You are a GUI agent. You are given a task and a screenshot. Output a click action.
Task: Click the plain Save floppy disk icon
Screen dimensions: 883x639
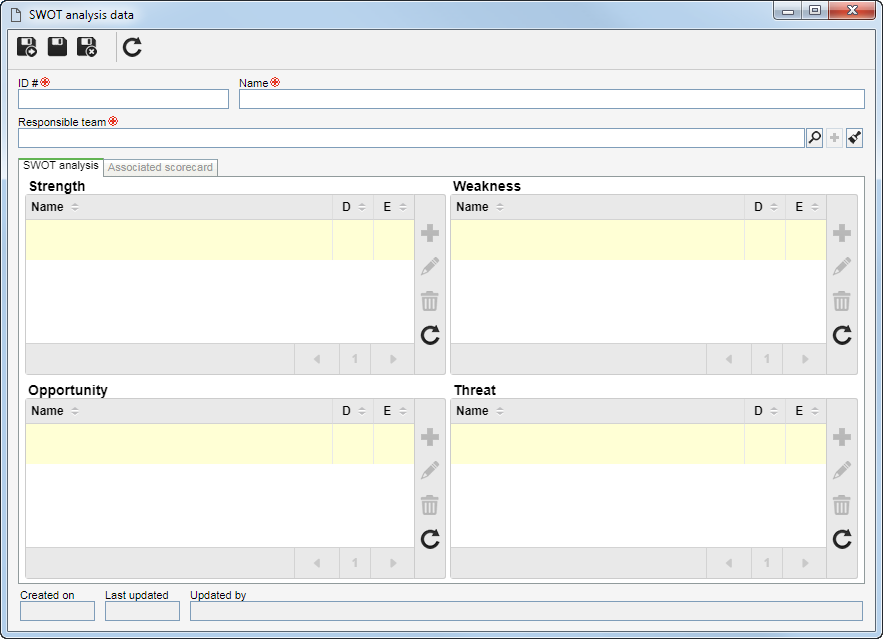pyautogui.click(x=57, y=47)
